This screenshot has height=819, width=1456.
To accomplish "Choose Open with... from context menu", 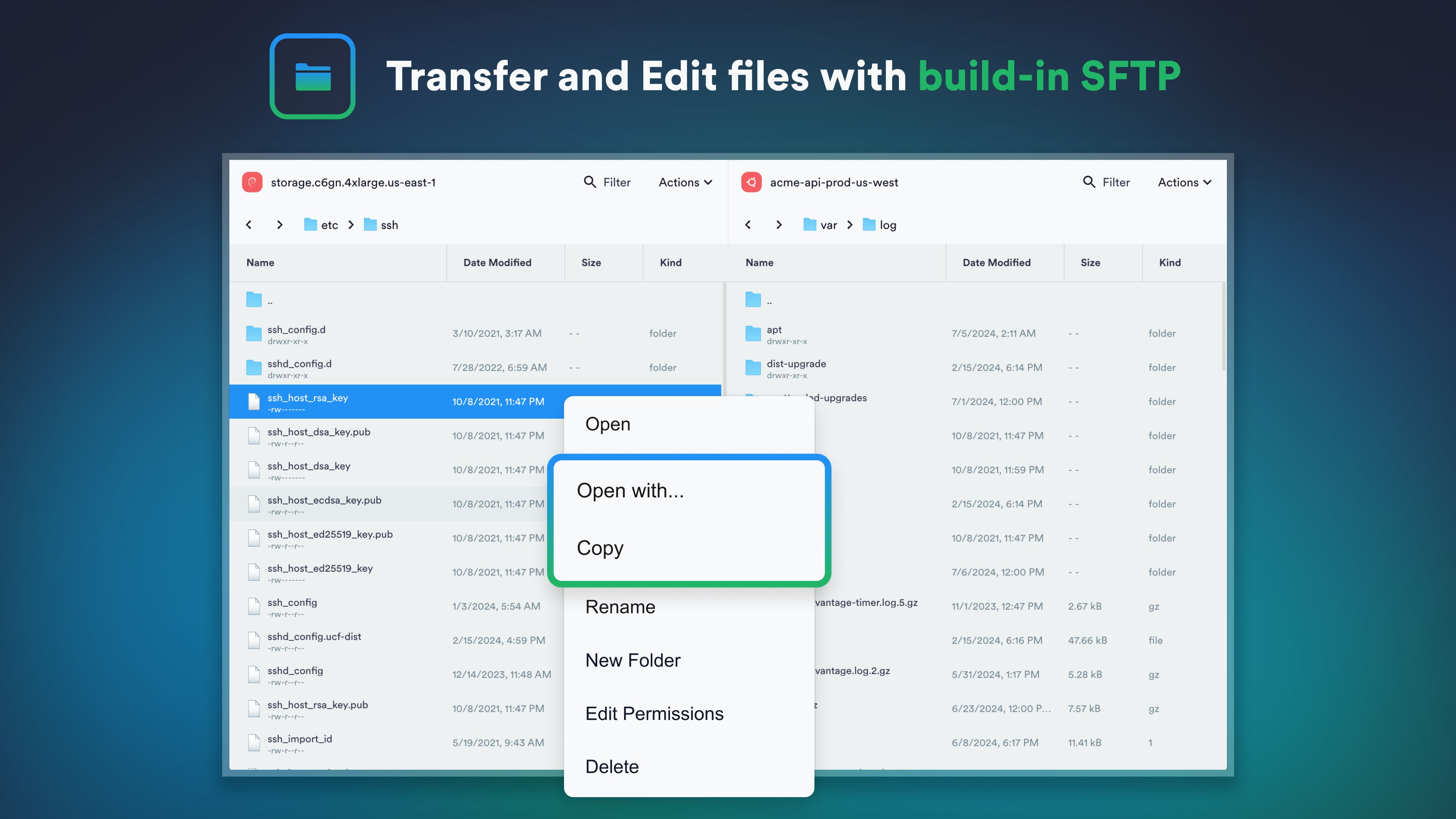I will point(630,491).
